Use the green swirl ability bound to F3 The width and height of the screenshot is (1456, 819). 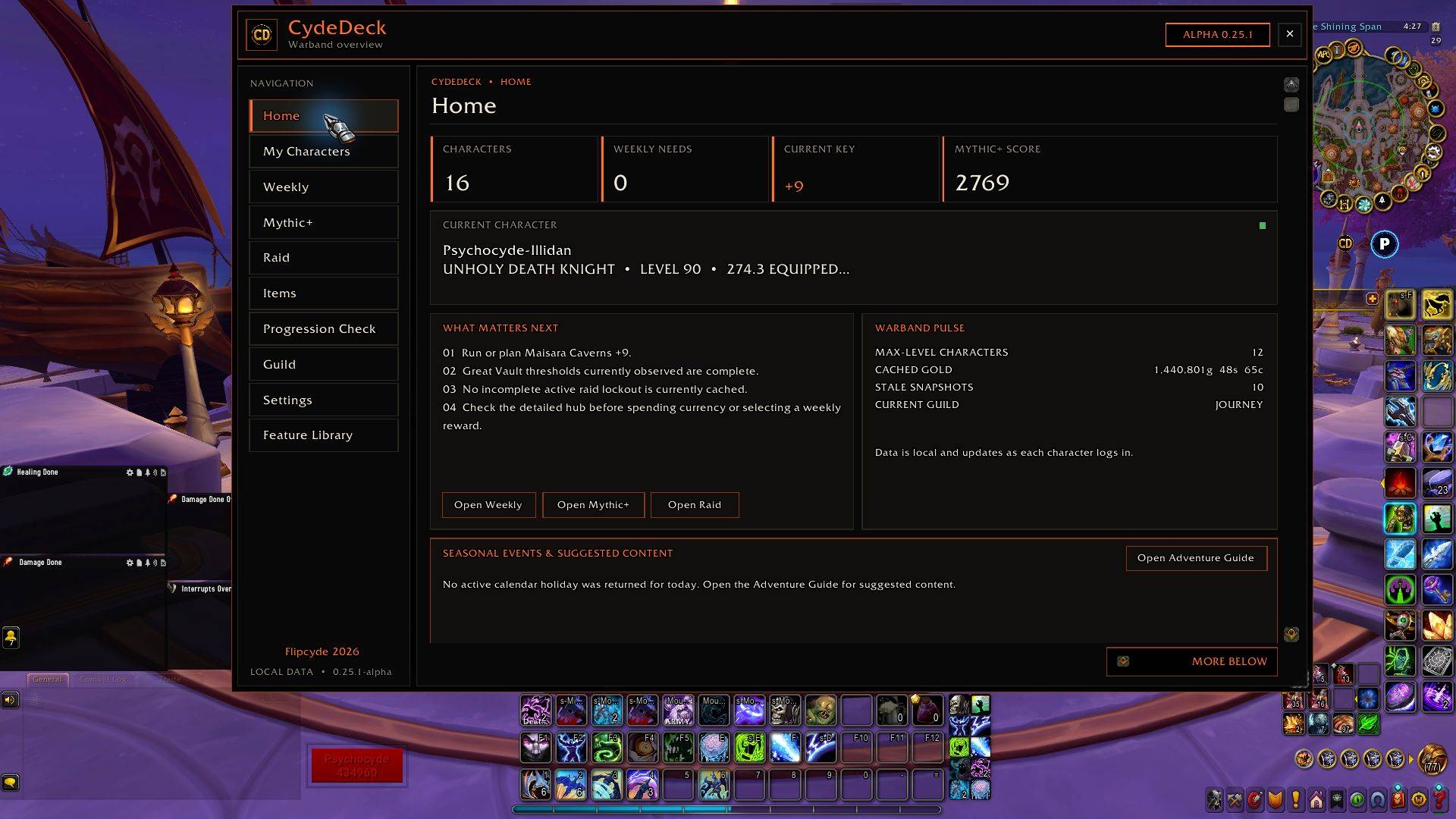tap(607, 747)
